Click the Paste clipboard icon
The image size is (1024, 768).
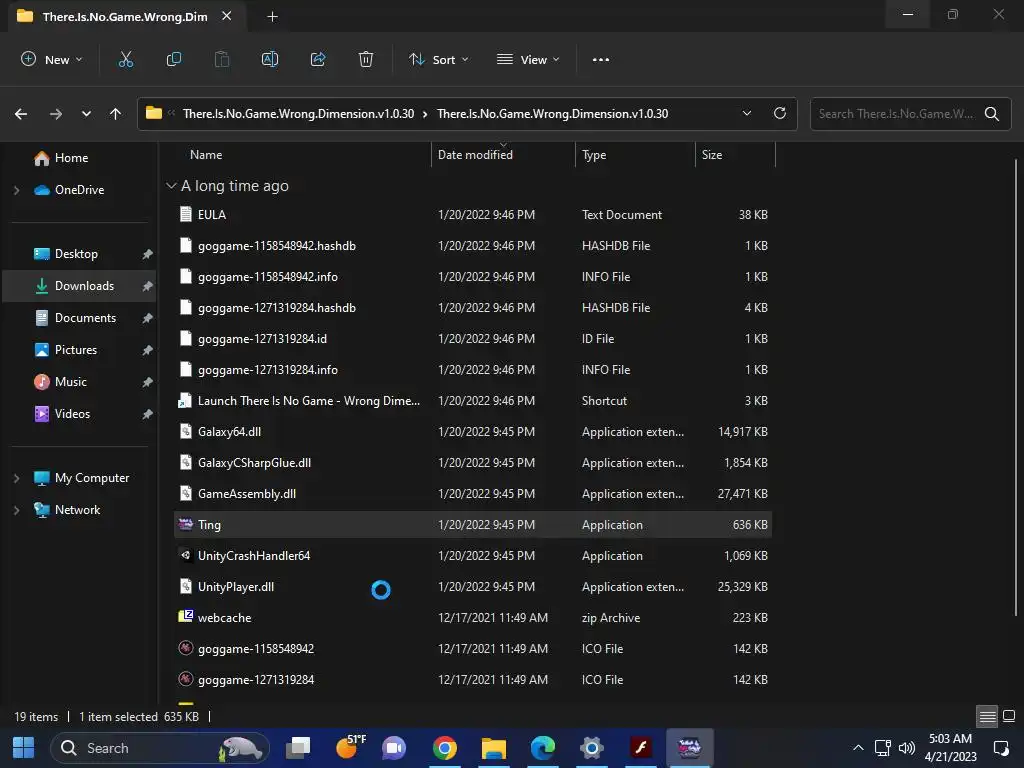click(222, 59)
